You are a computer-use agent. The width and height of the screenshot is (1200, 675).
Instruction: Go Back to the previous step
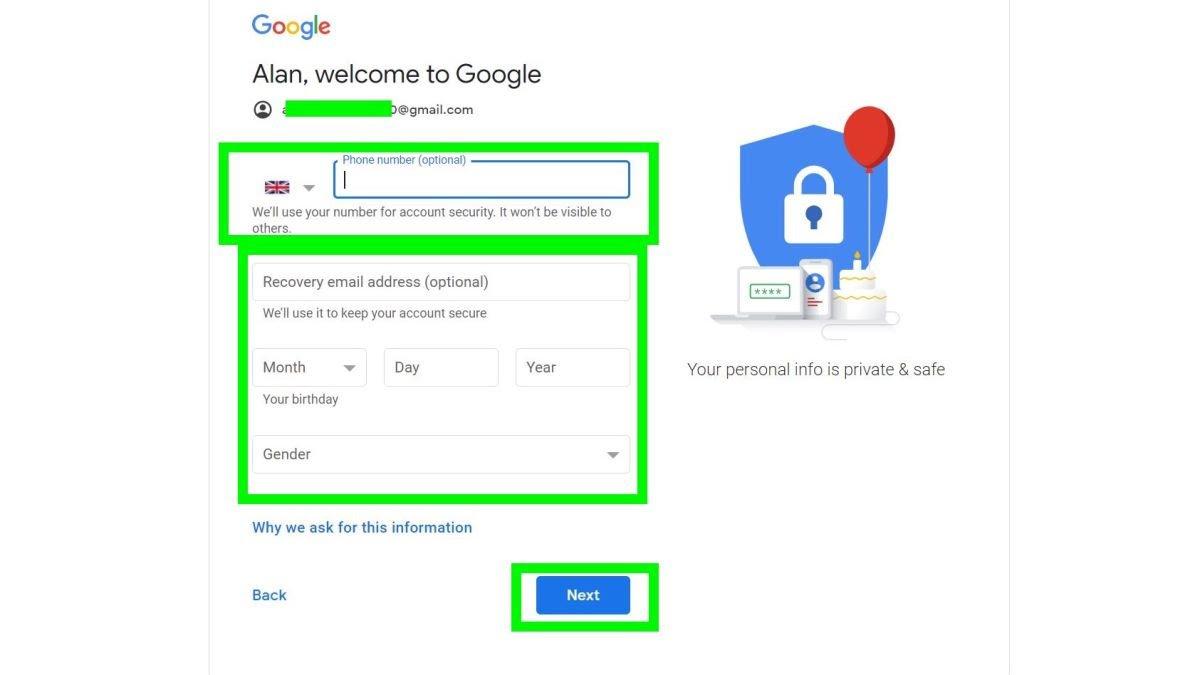coord(269,595)
